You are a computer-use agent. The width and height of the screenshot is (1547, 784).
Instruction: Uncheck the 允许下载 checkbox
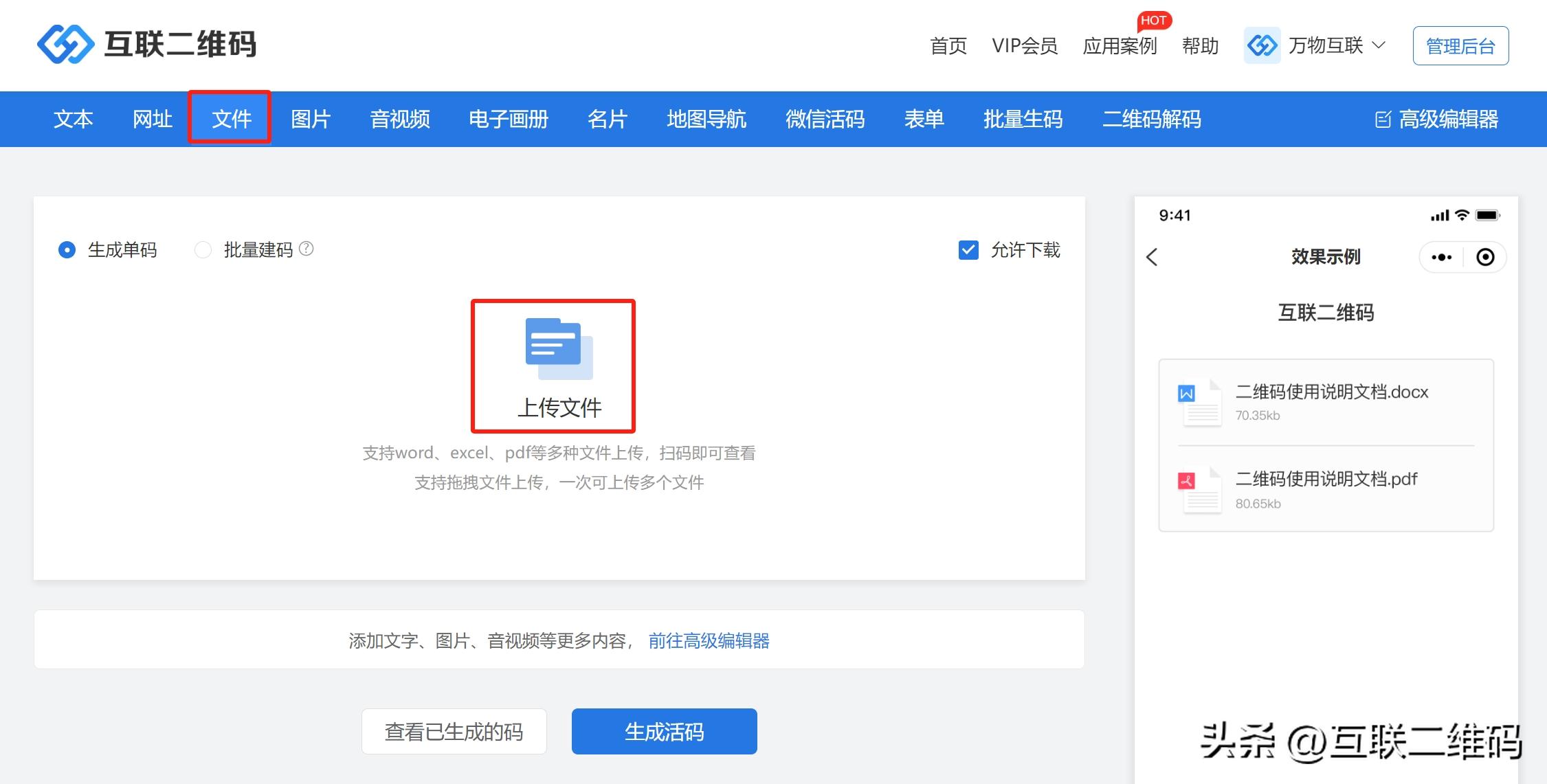pos(968,249)
